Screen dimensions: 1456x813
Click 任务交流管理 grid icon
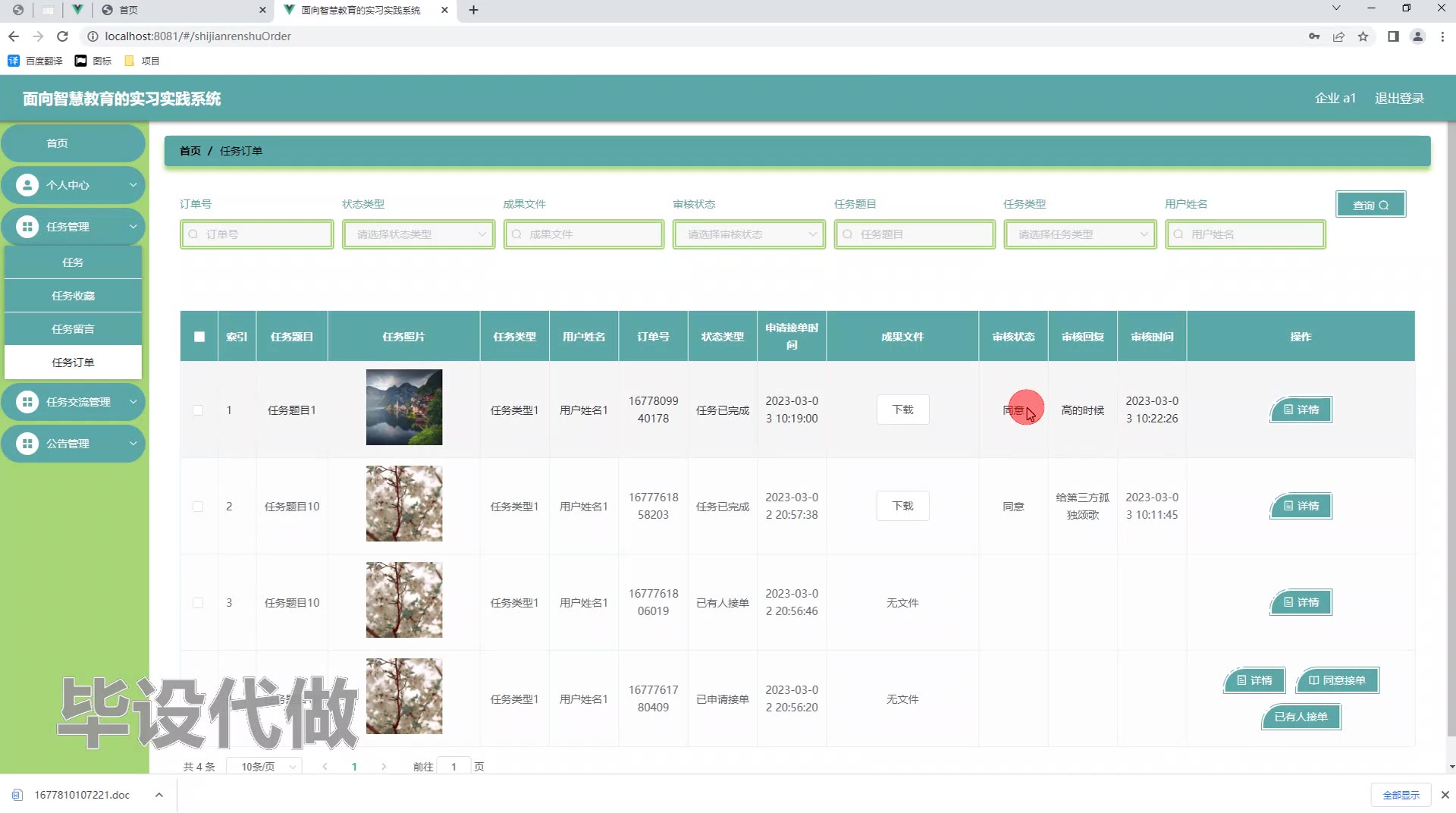[x=27, y=402]
